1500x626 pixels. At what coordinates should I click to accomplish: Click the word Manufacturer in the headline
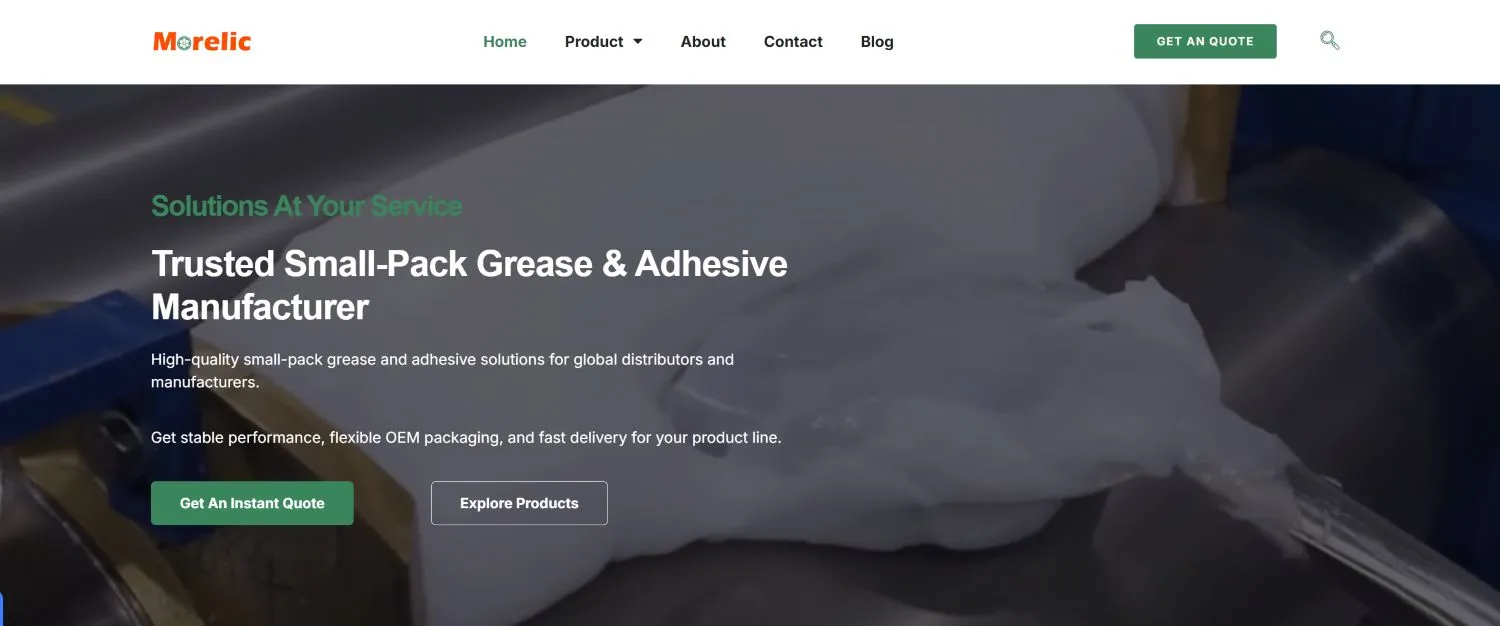260,307
